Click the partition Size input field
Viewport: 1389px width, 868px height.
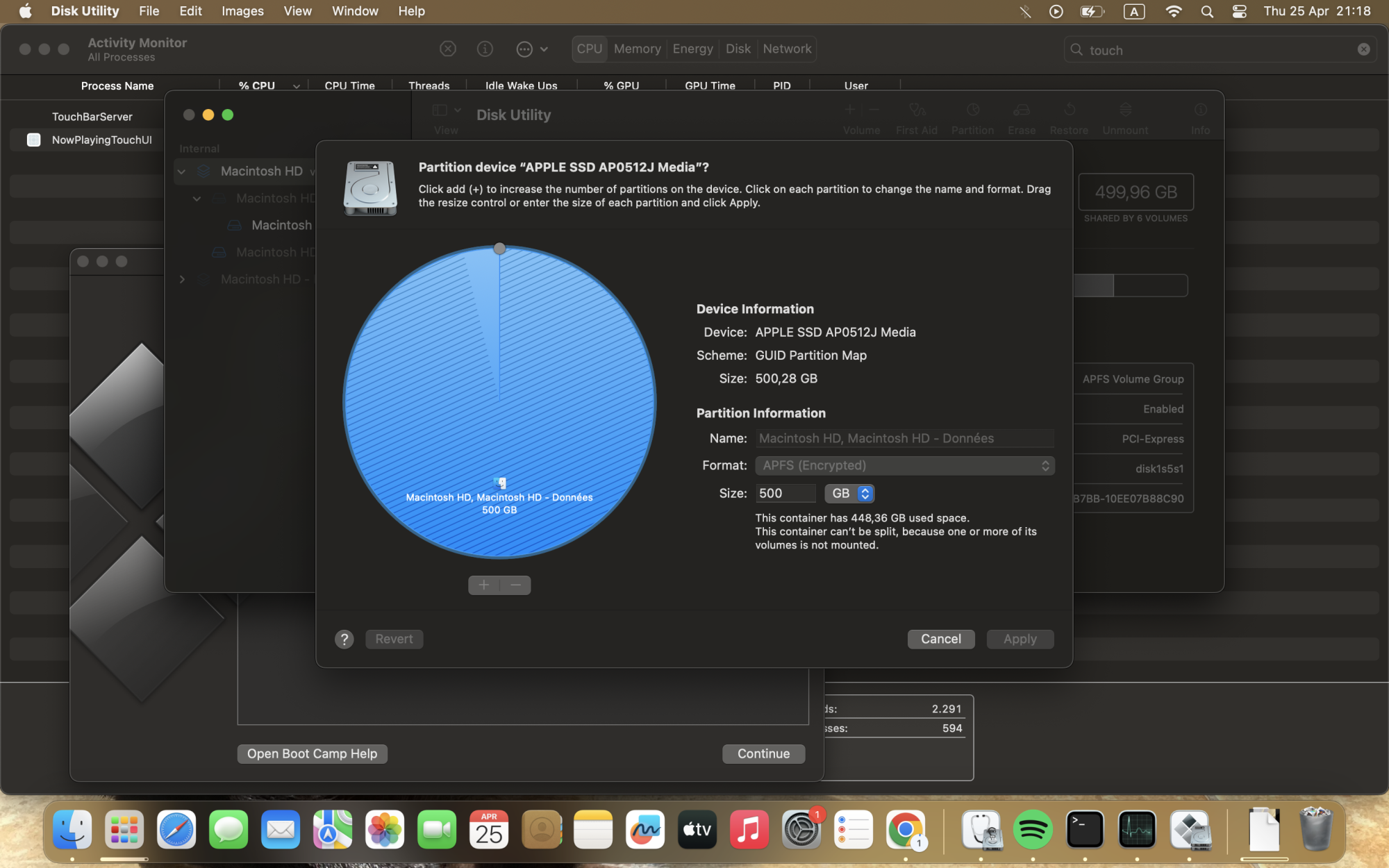pos(785,493)
